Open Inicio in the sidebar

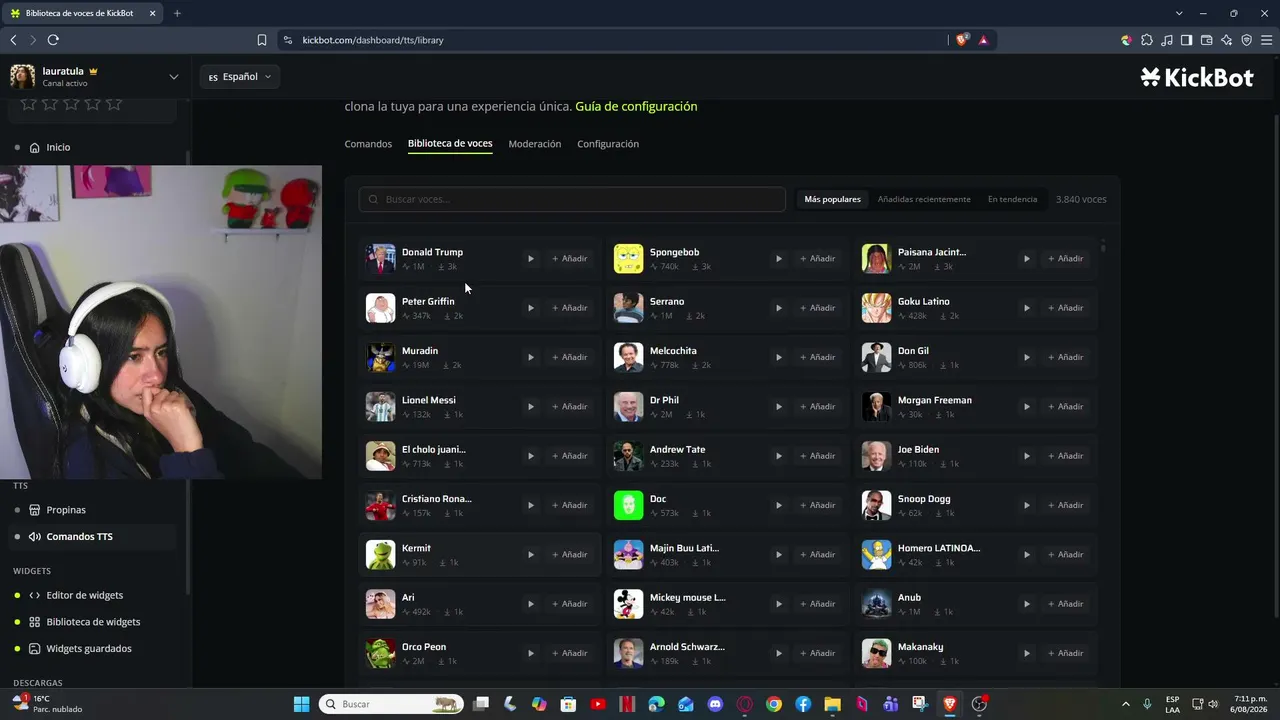click(58, 147)
